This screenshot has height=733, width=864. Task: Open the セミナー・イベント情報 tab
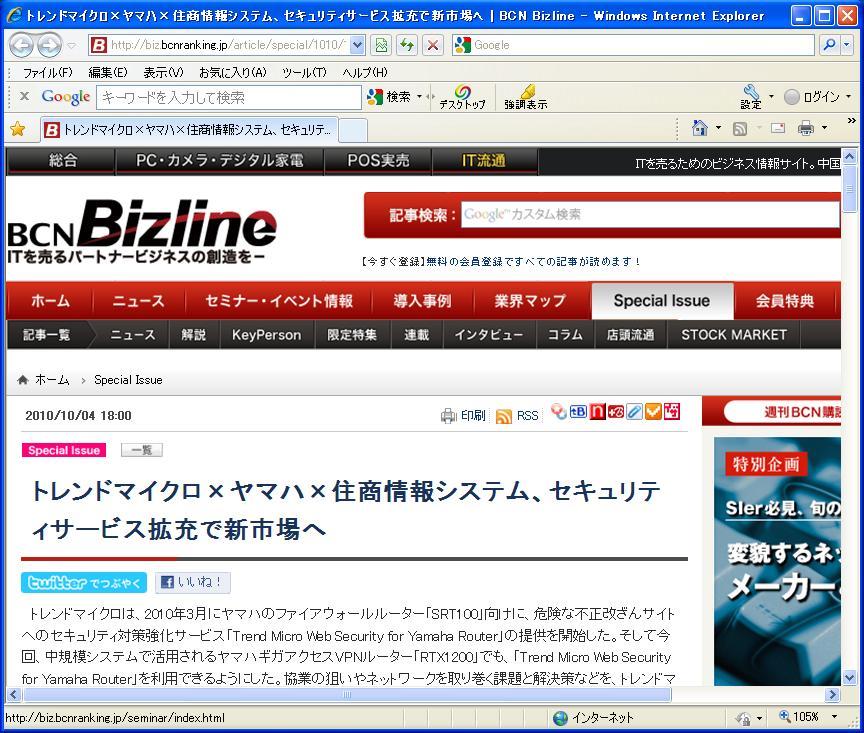pyautogui.click(x=279, y=301)
